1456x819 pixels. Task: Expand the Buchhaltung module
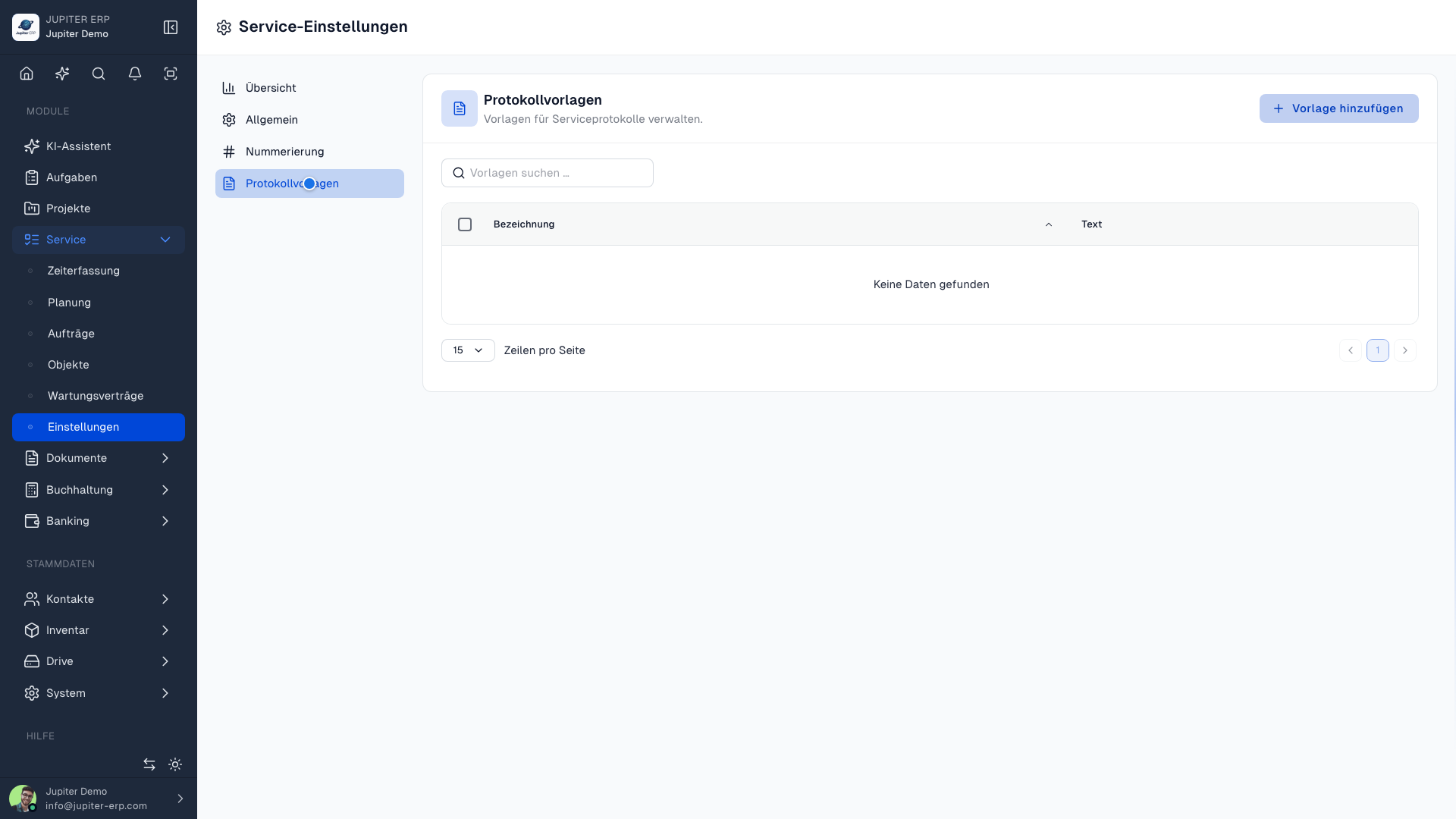point(99,490)
